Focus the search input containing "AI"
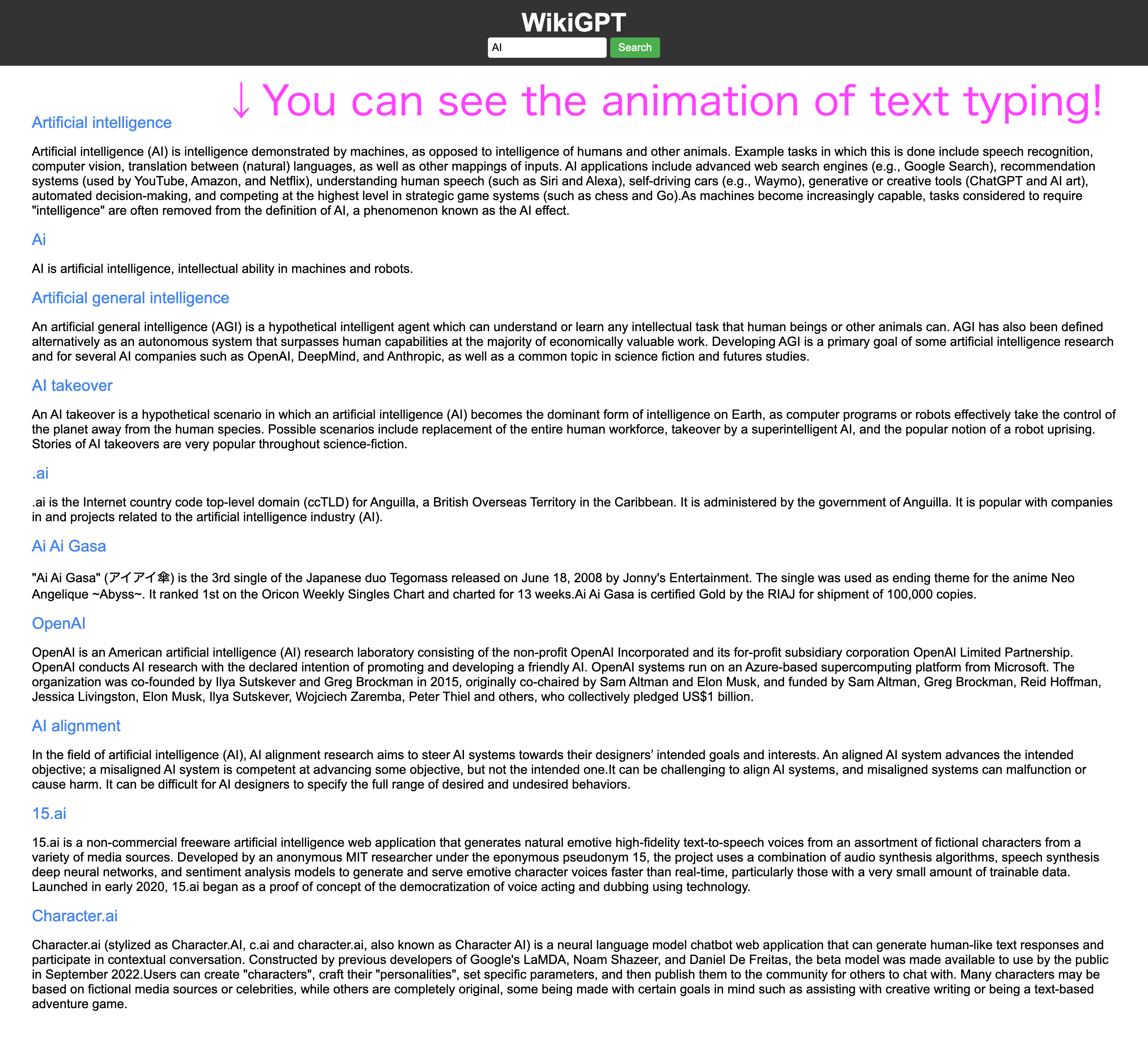The image size is (1148, 1056). (546, 47)
